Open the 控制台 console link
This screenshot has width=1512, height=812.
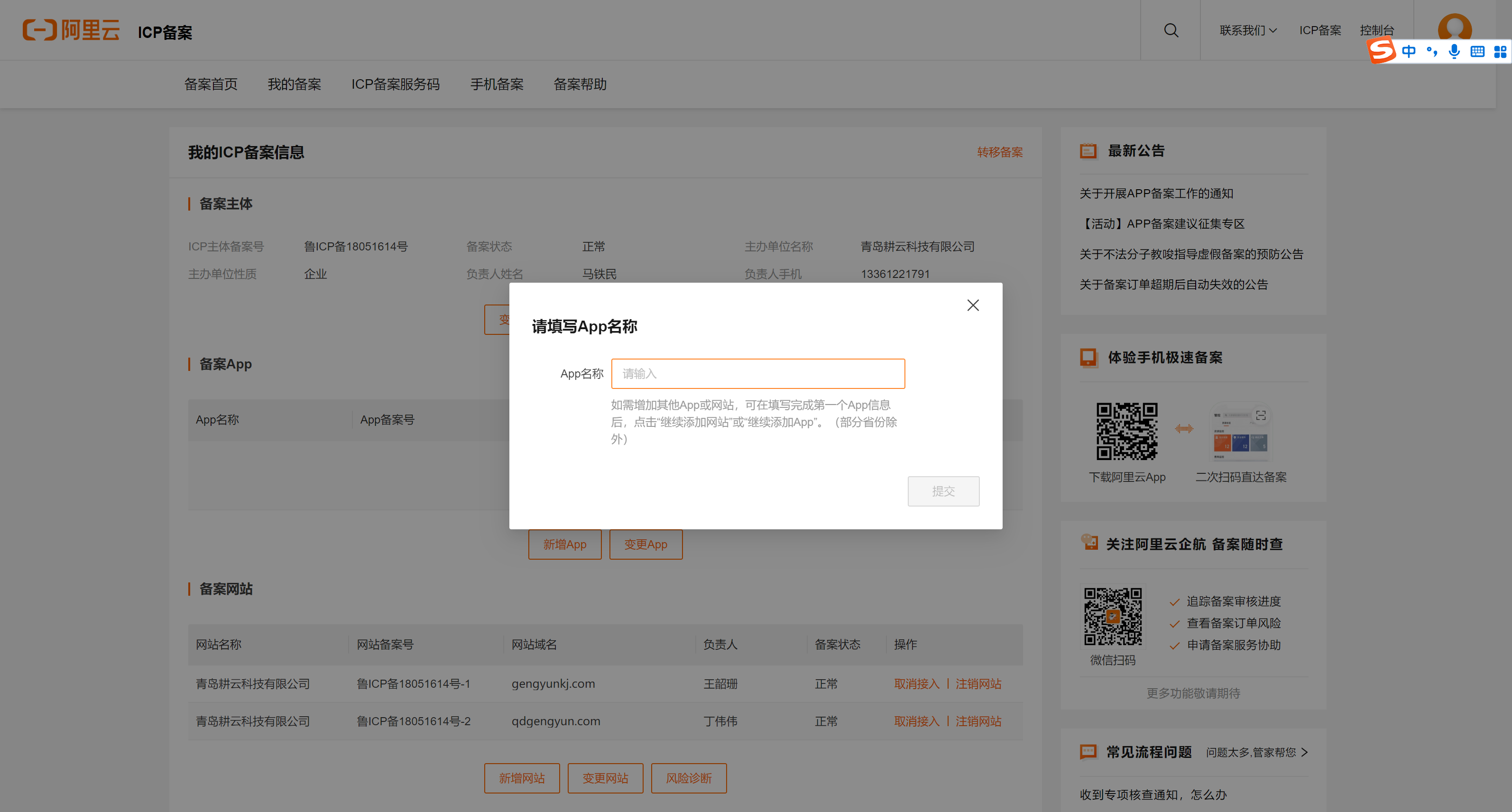[x=1376, y=30]
